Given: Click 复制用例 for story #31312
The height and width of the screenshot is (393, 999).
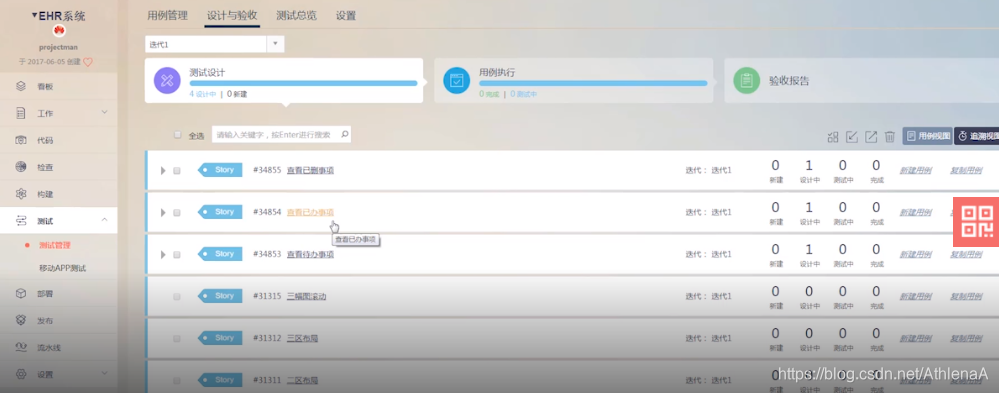Looking at the screenshot, I should 966,339.
